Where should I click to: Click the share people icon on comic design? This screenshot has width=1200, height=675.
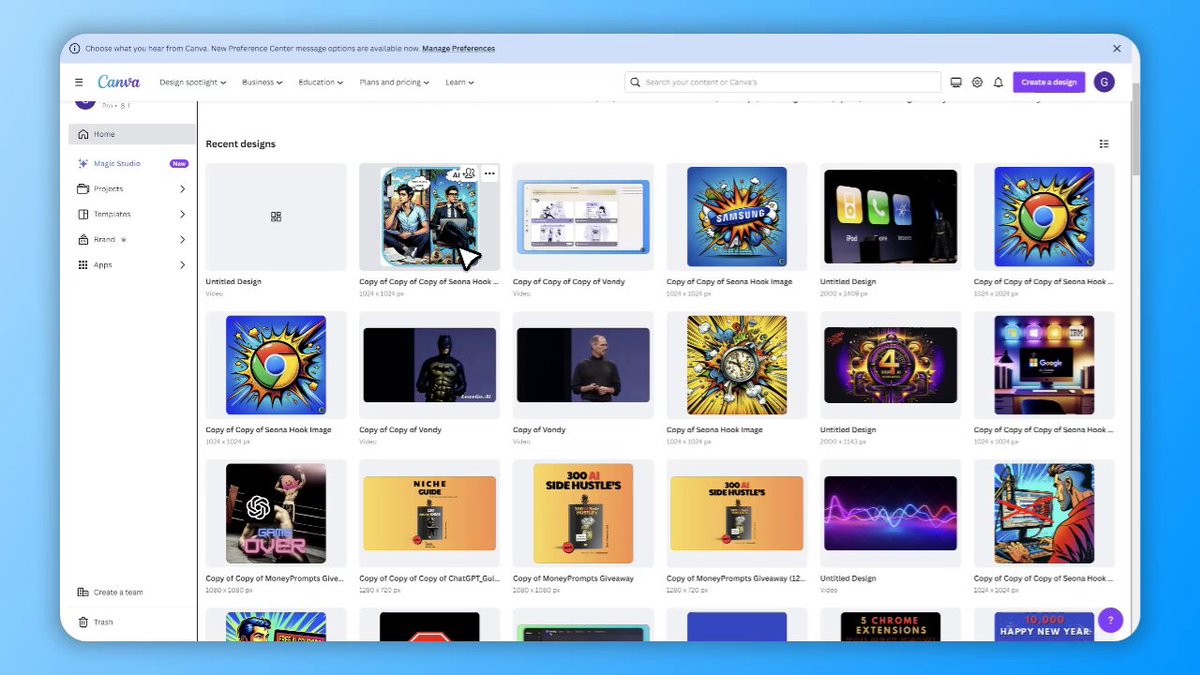click(x=469, y=174)
